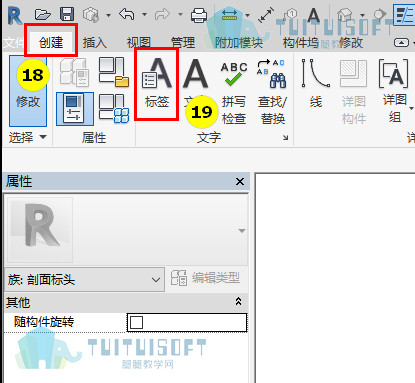Switch to the 创建 tab
Image resolution: width=415 pixels, height=383 pixels.
tap(51, 42)
